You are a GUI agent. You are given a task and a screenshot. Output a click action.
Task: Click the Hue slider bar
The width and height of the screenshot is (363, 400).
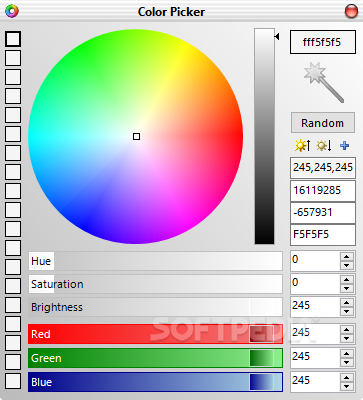click(155, 261)
